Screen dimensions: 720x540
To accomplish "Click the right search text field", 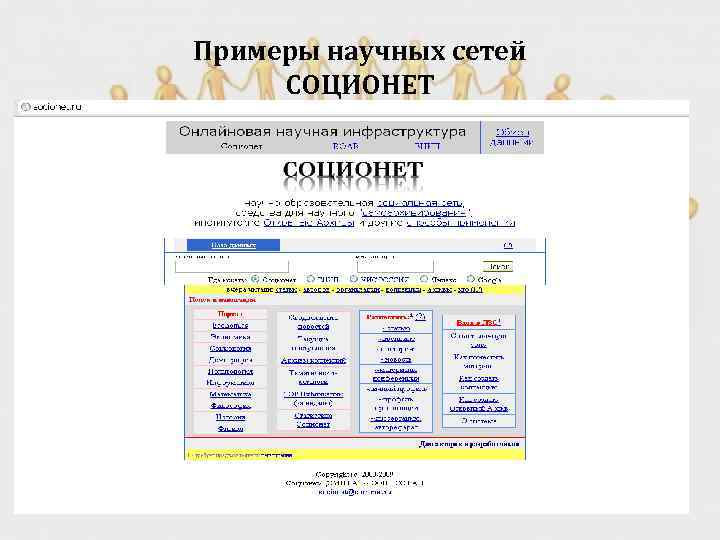I will 395,266.
